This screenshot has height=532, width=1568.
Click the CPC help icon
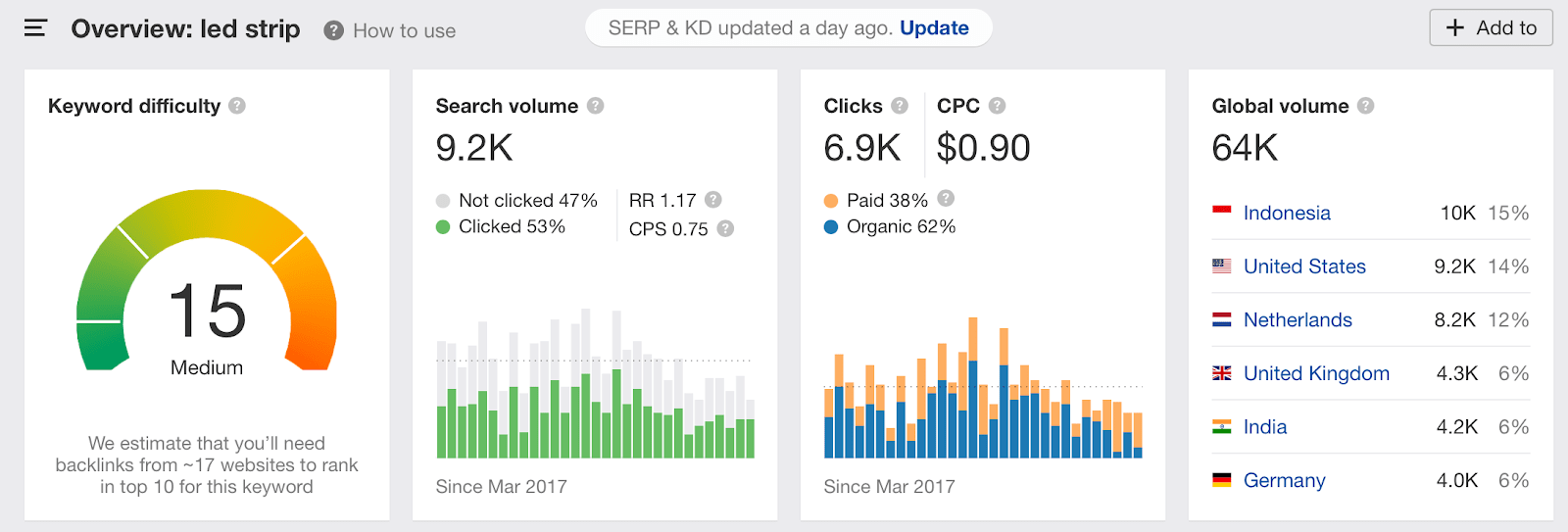click(997, 106)
